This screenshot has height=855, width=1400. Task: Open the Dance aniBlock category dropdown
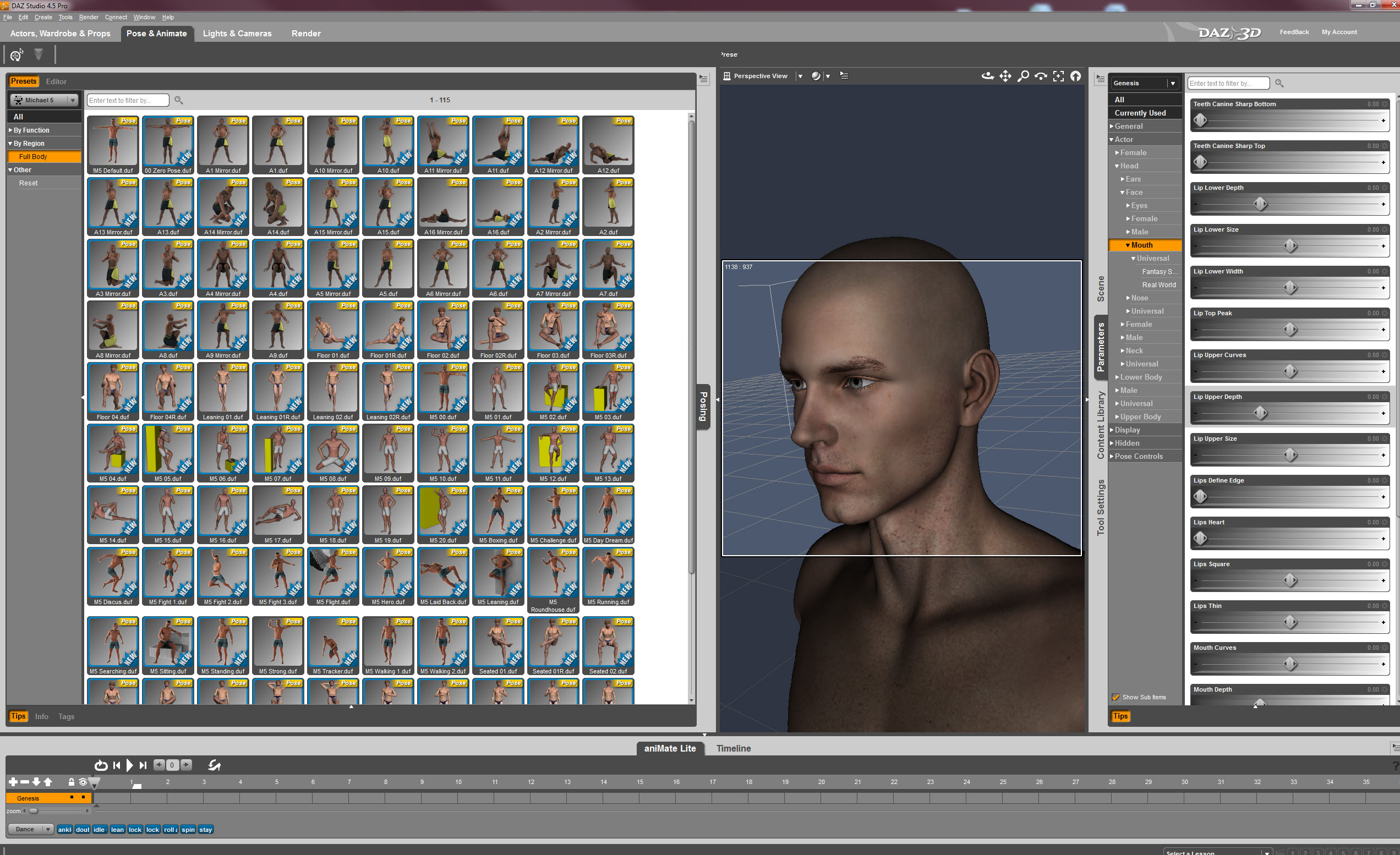click(x=31, y=830)
